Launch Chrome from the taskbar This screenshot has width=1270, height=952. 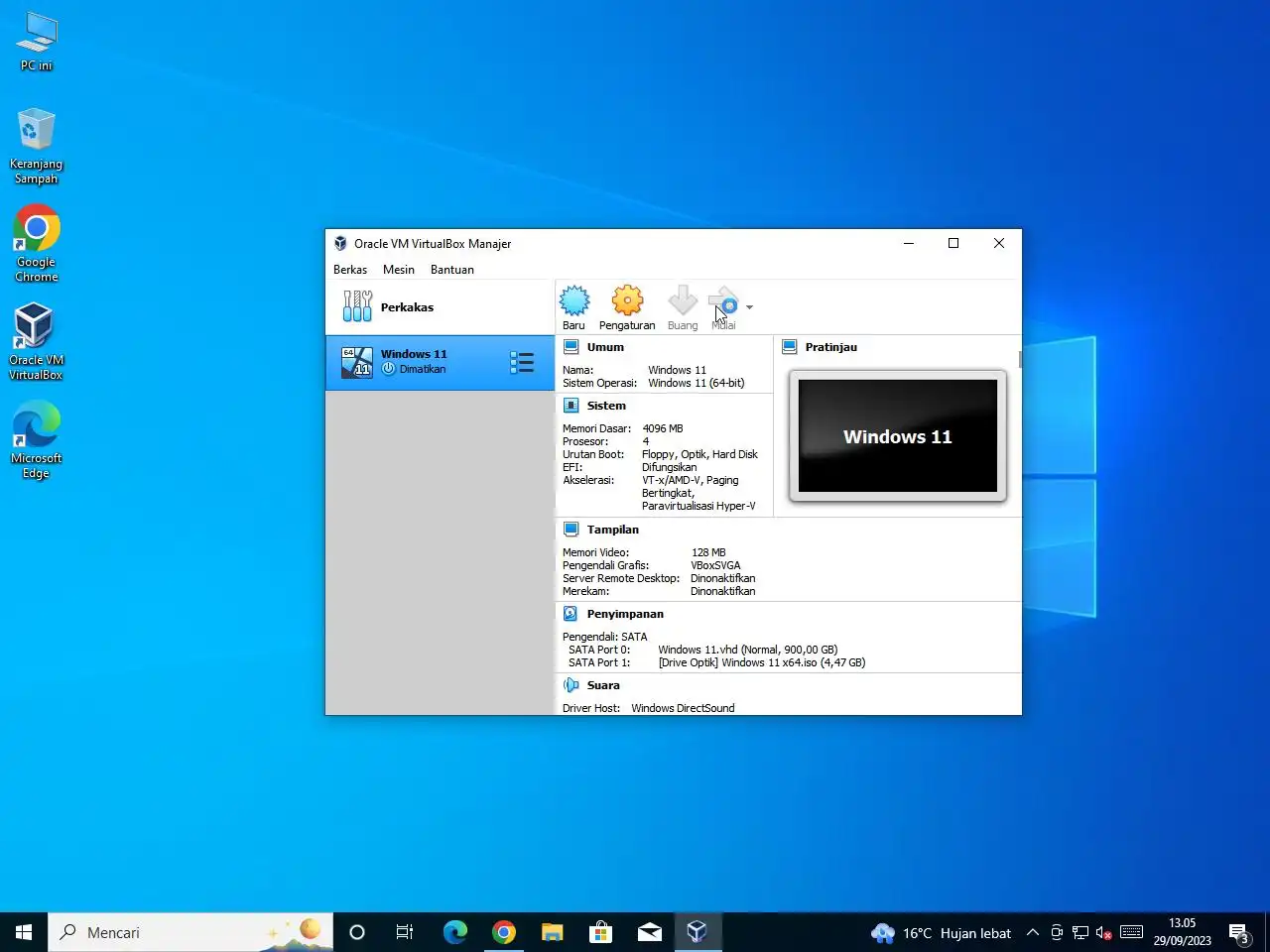coord(503,932)
